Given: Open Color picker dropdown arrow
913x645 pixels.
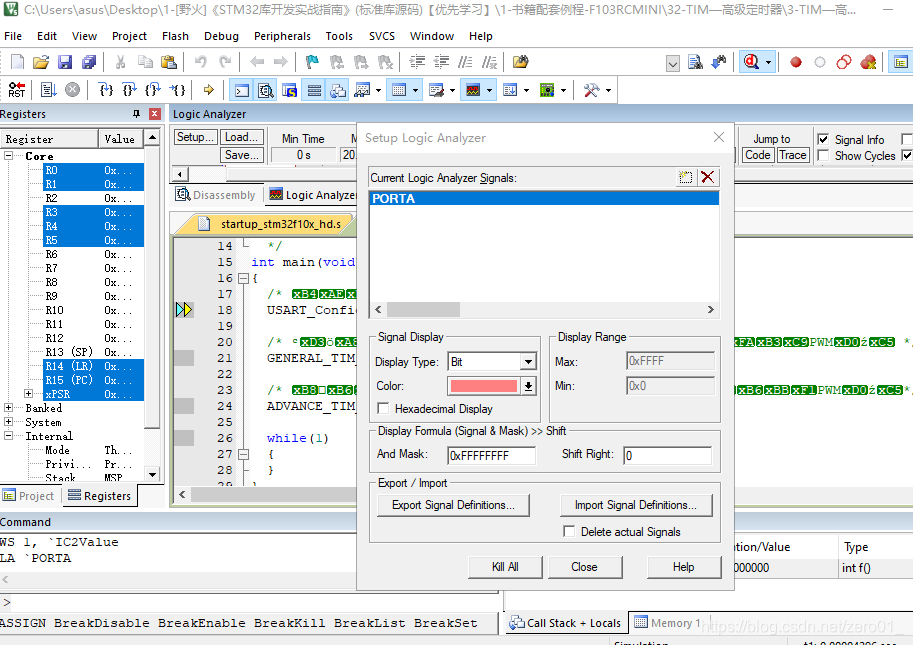Looking at the screenshot, I should coord(528,386).
